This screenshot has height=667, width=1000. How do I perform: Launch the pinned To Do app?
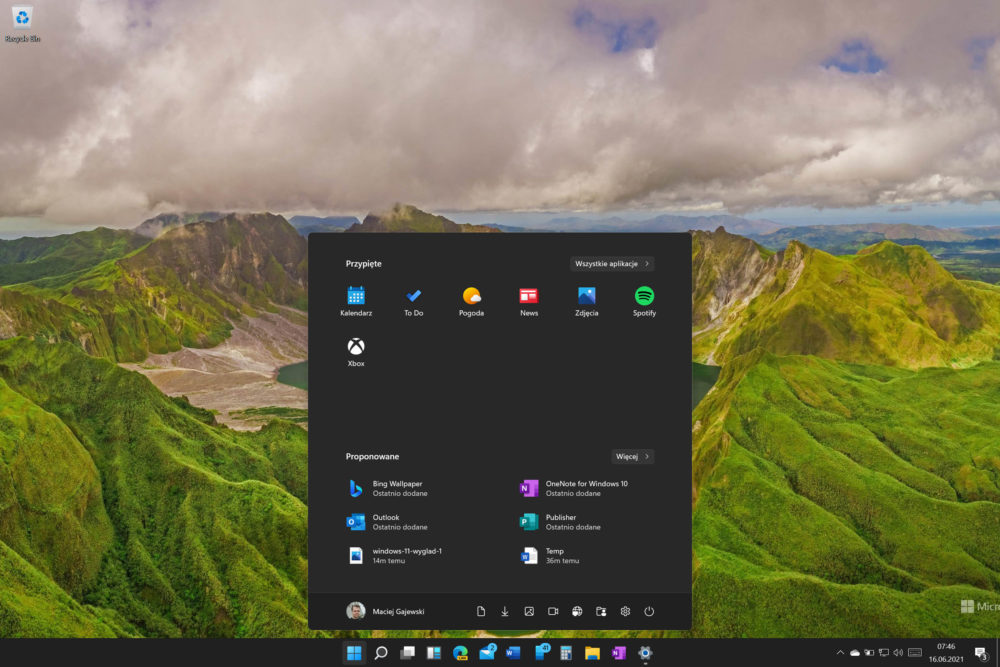413,302
